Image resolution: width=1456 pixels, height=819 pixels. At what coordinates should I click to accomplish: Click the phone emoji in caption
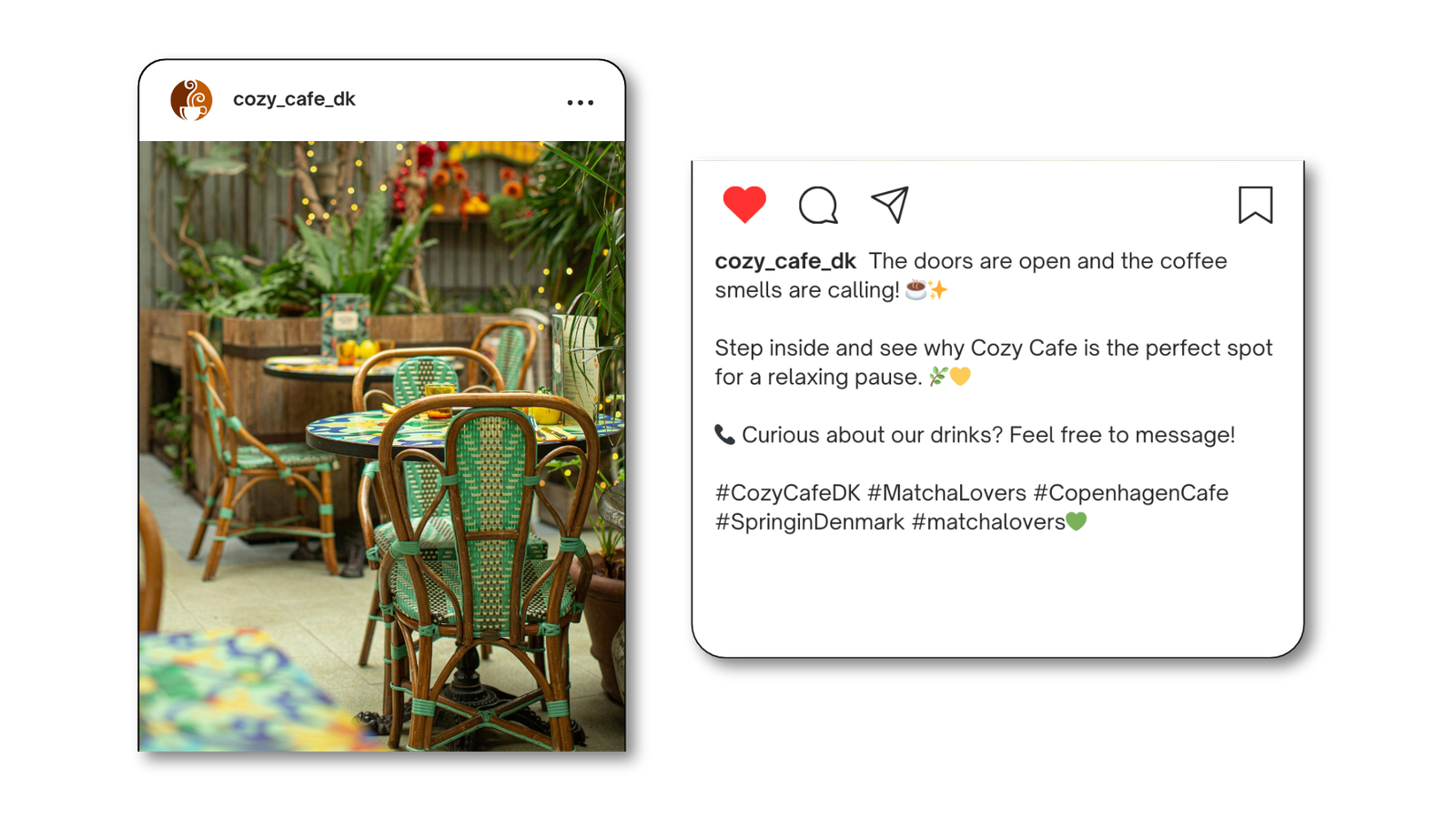coord(724,434)
